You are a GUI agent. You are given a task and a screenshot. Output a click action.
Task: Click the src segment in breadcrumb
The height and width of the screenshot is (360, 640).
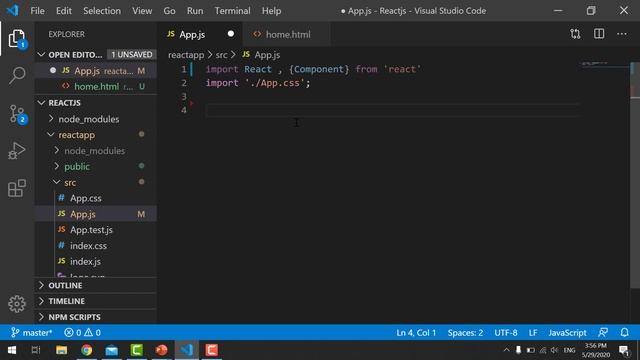click(x=221, y=55)
